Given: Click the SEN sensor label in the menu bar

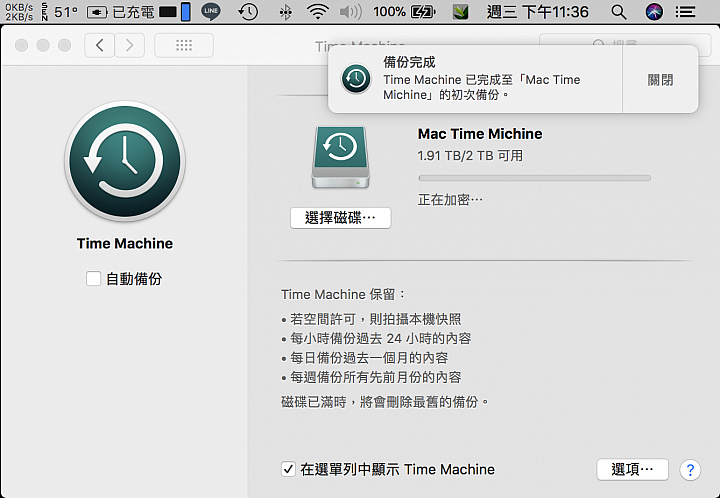Looking at the screenshot, I should point(45,12).
